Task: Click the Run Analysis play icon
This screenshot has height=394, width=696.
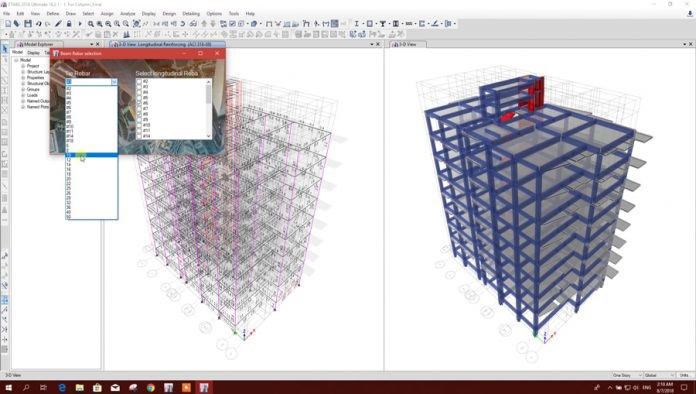Action: 80,24
